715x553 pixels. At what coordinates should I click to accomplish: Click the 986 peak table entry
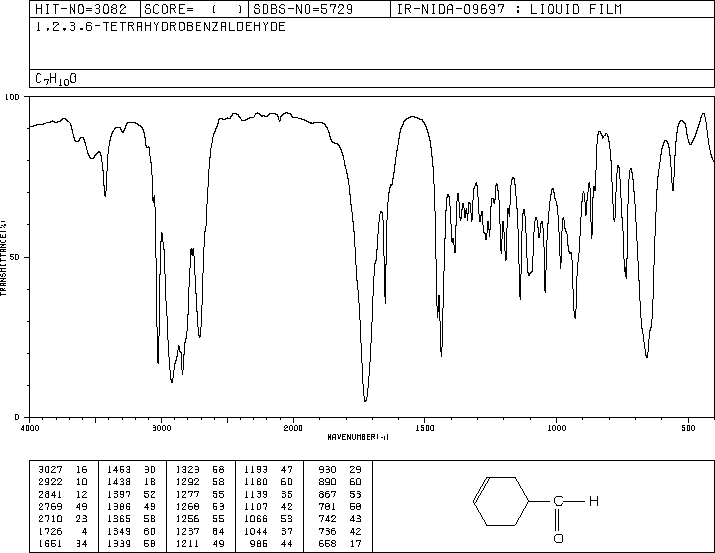pyautogui.click(x=259, y=544)
